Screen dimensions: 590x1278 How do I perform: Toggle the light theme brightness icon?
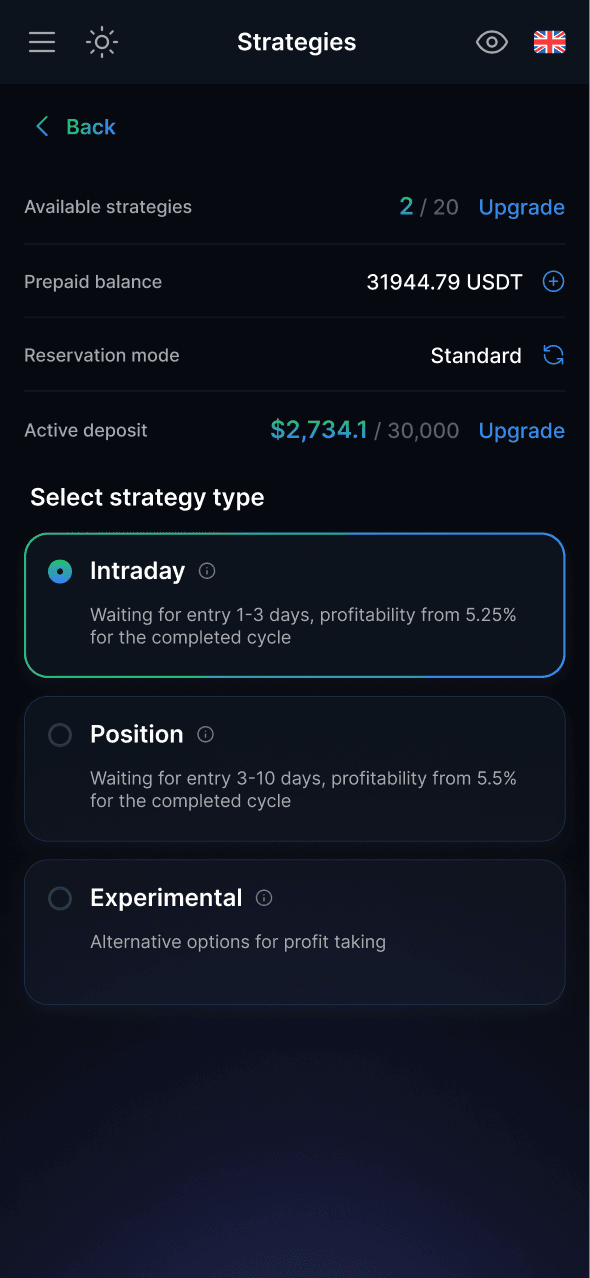[x=101, y=42]
